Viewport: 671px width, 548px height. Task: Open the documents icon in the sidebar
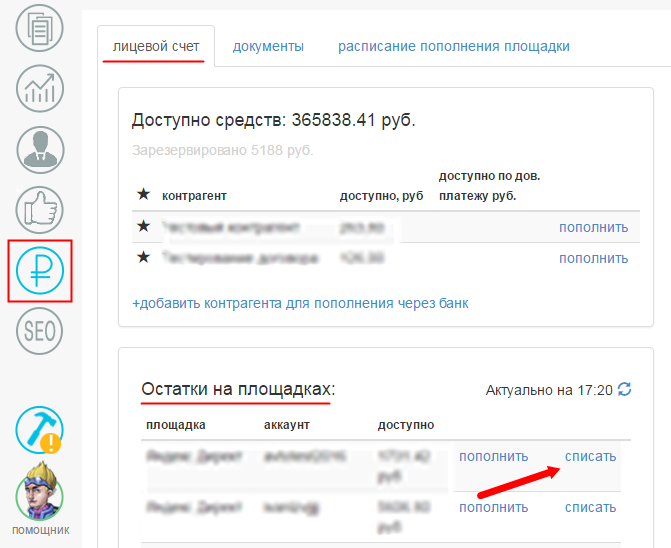(x=39, y=28)
